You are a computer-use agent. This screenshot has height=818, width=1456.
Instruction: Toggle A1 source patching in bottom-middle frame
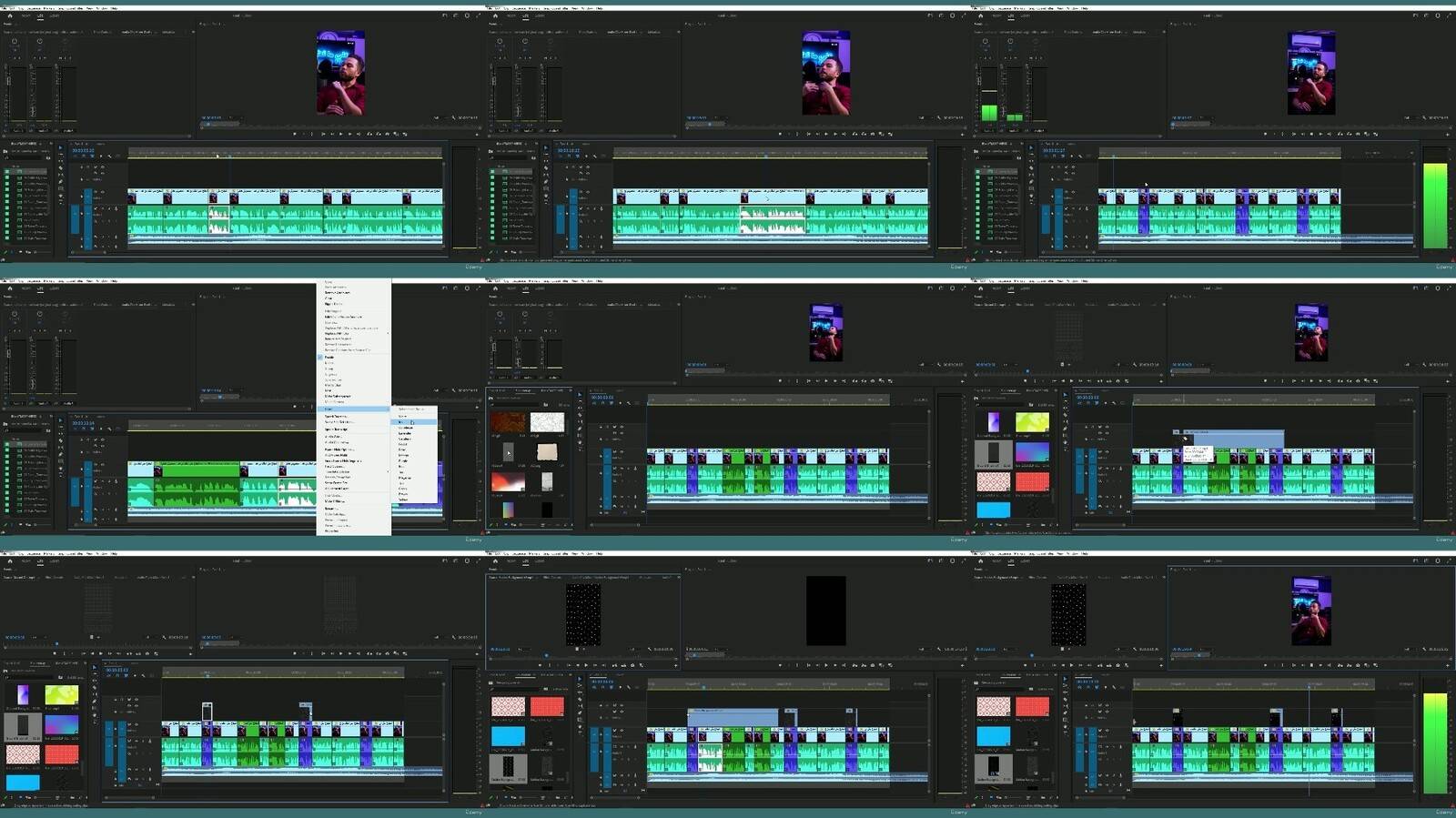(x=594, y=755)
